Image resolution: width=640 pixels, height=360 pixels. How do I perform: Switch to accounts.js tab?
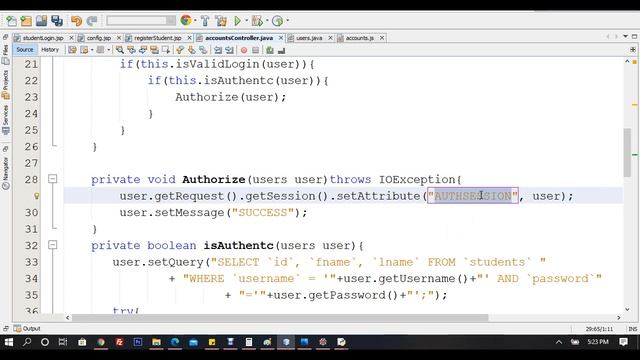click(x=360, y=38)
